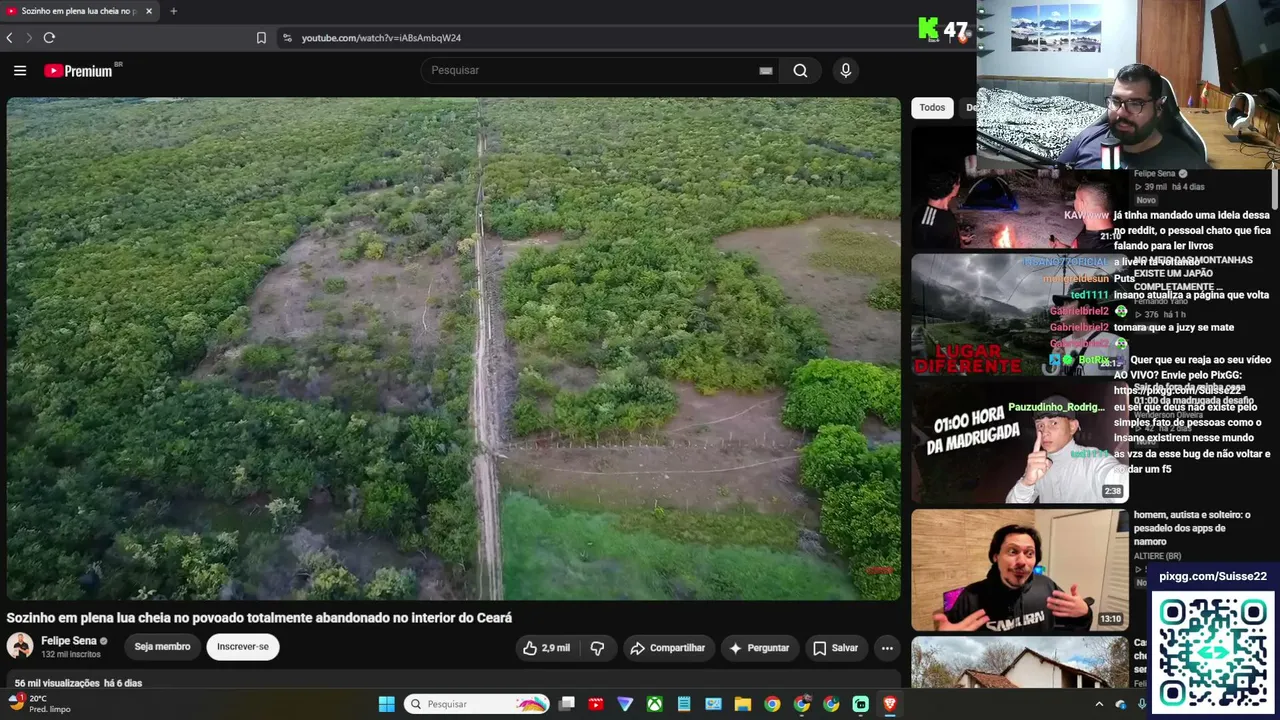The image size is (1280, 720).
Task: Open File Explorer from the taskbar
Action: pyautogui.click(x=742, y=704)
